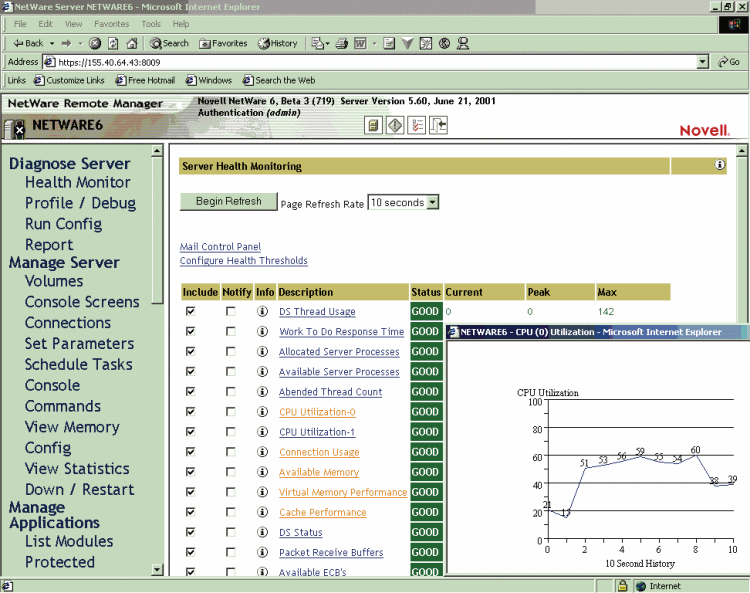Click the Begin Refresh button
Screen dimensions: 750x593
pyautogui.click(x=229, y=201)
